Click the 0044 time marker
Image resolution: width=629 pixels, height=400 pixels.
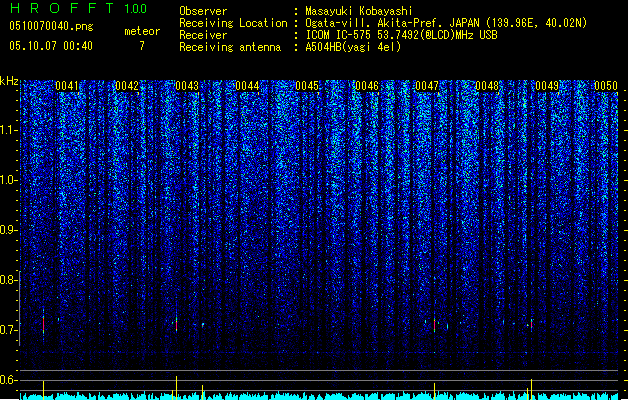point(247,86)
